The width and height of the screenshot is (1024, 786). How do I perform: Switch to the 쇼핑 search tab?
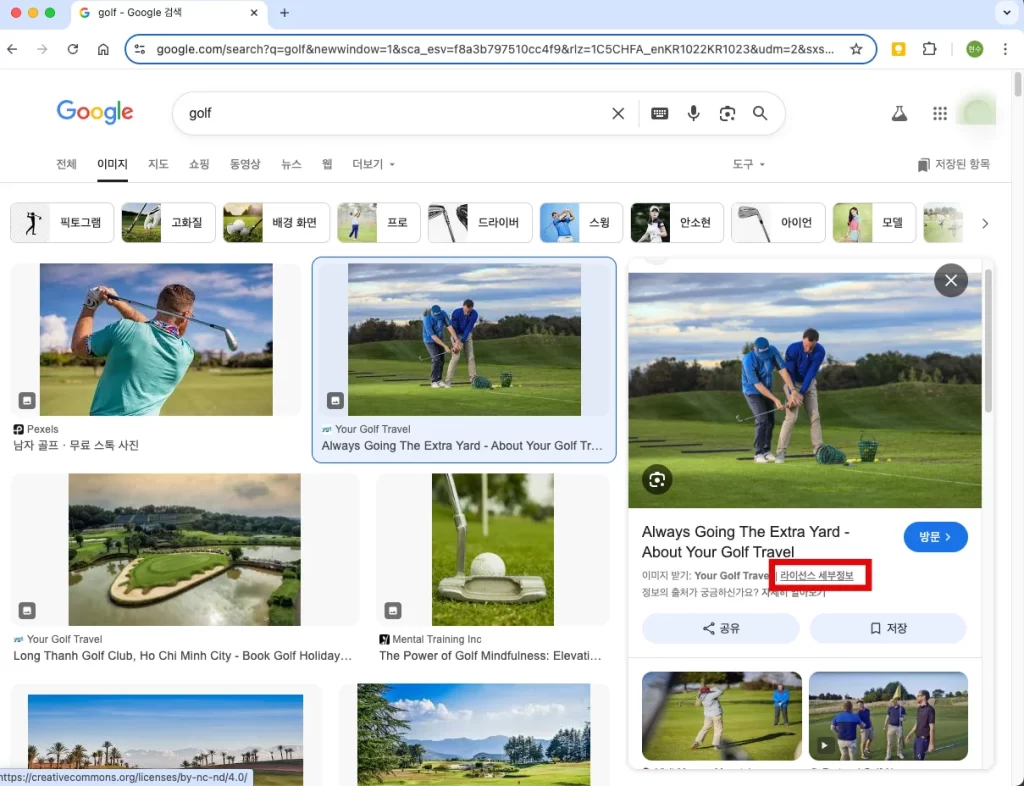point(199,164)
